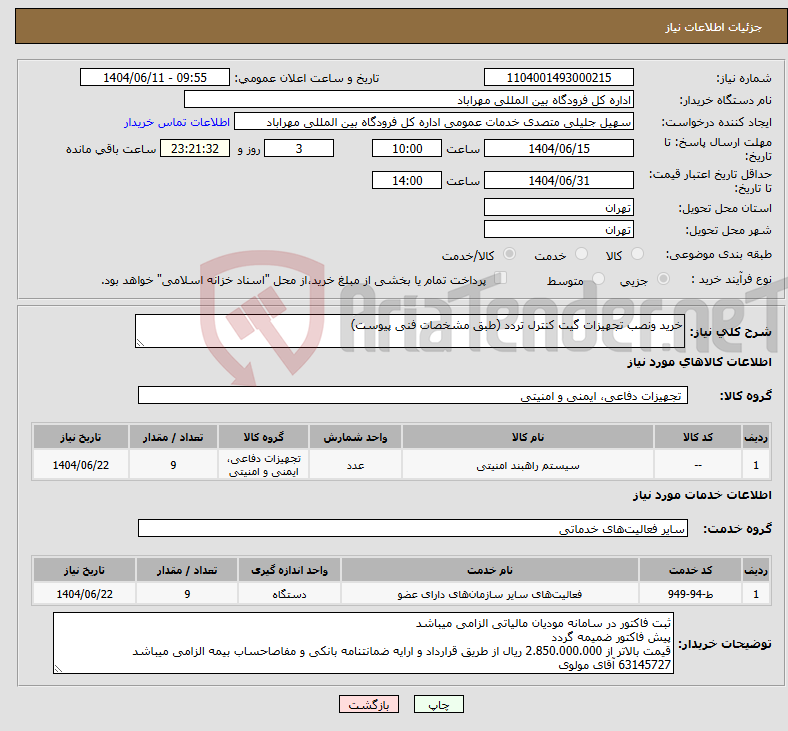Click the service group field سایر فعالیت‌های خدماتی

click(413, 529)
